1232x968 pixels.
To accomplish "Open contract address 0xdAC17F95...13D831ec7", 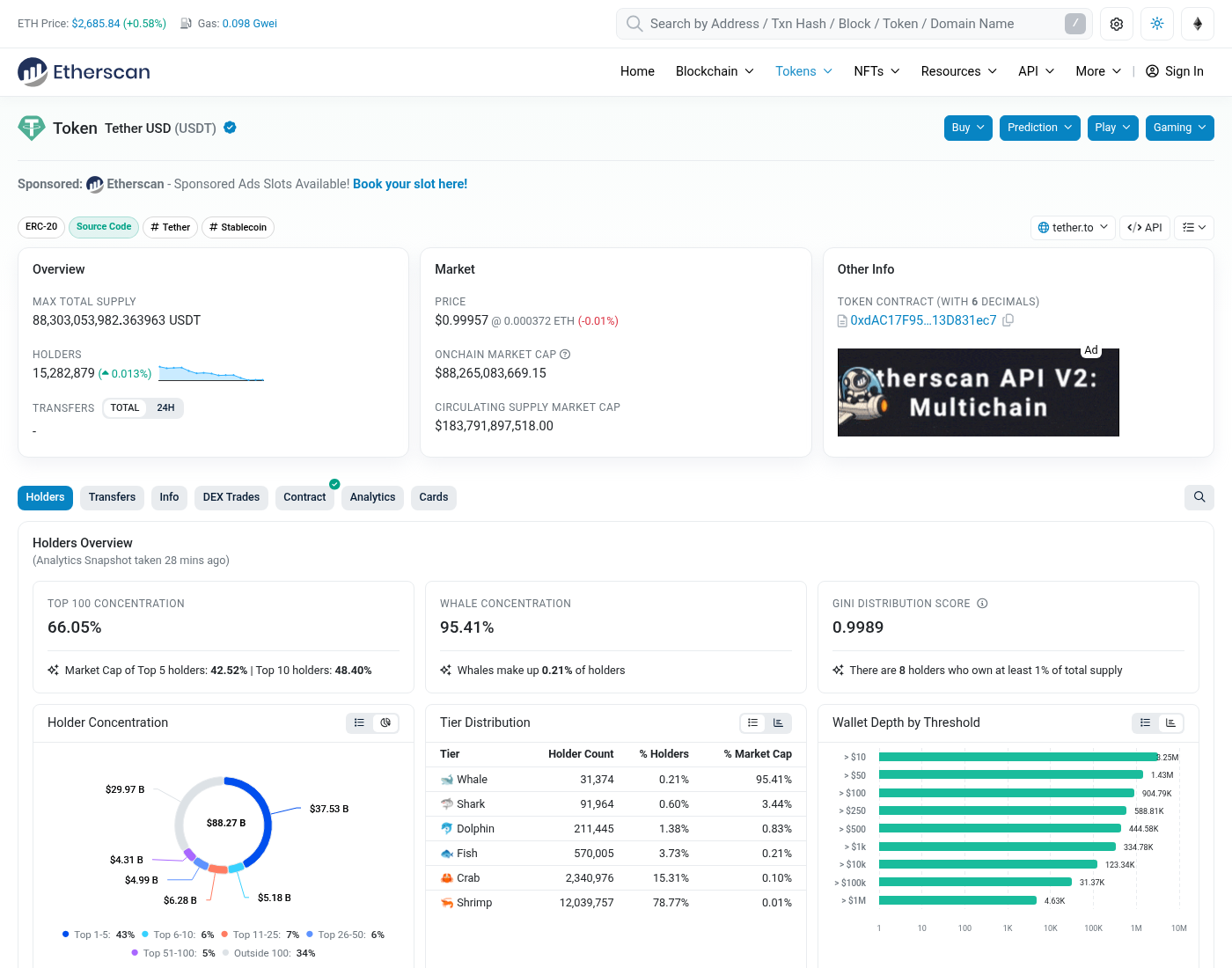I will click(x=923, y=320).
